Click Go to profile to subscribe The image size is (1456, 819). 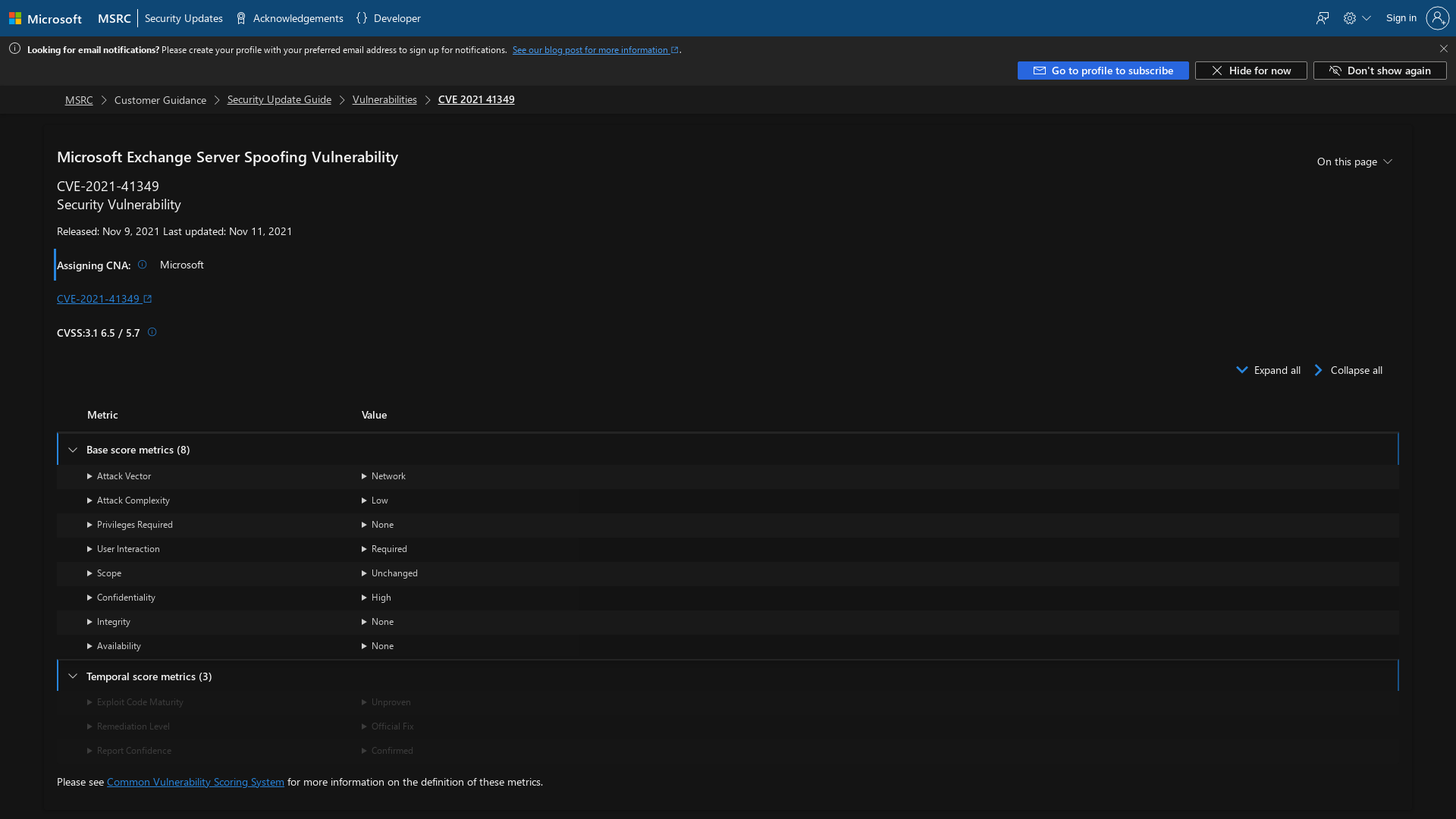[1103, 71]
